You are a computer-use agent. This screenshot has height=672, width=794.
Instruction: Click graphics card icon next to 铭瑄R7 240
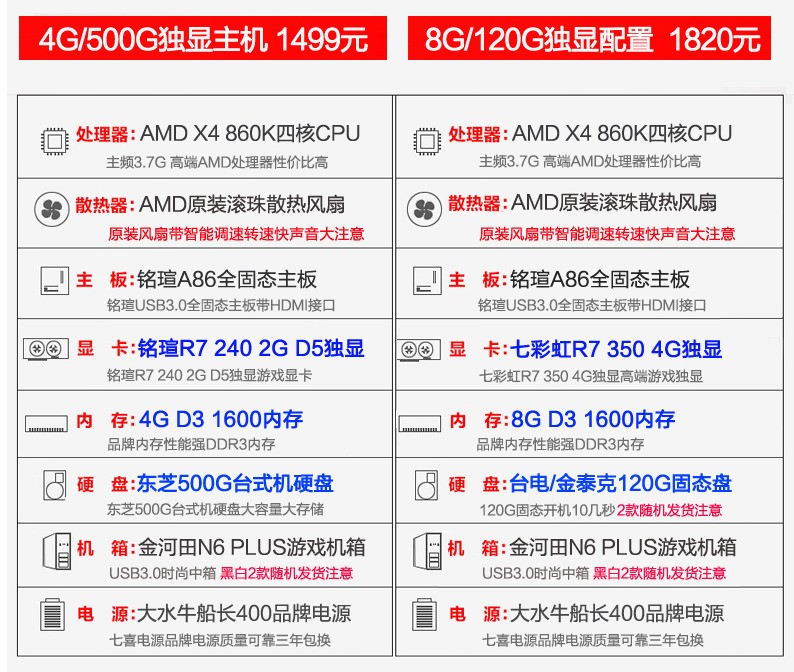(46, 349)
